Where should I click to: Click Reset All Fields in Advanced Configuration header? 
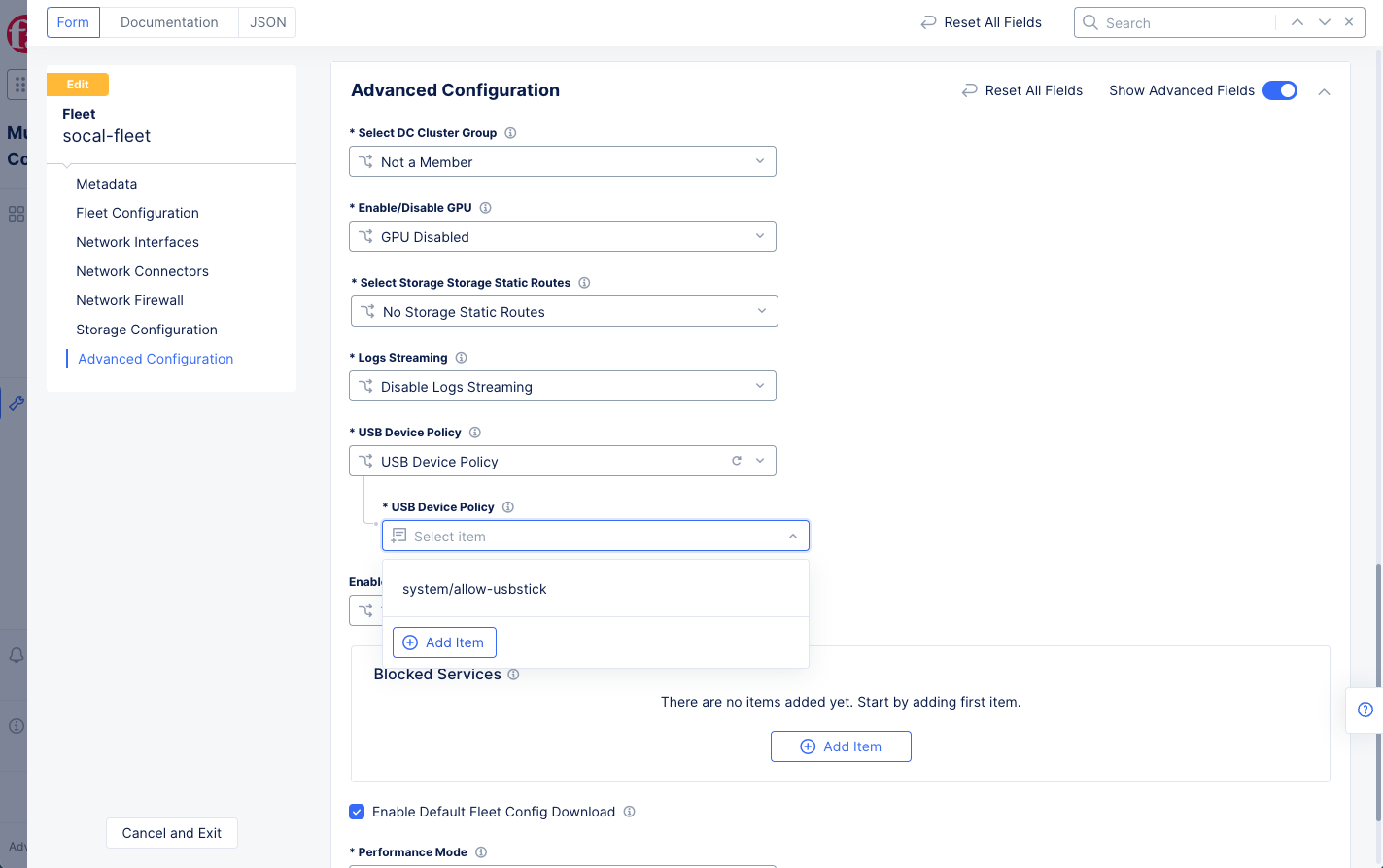[1022, 90]
